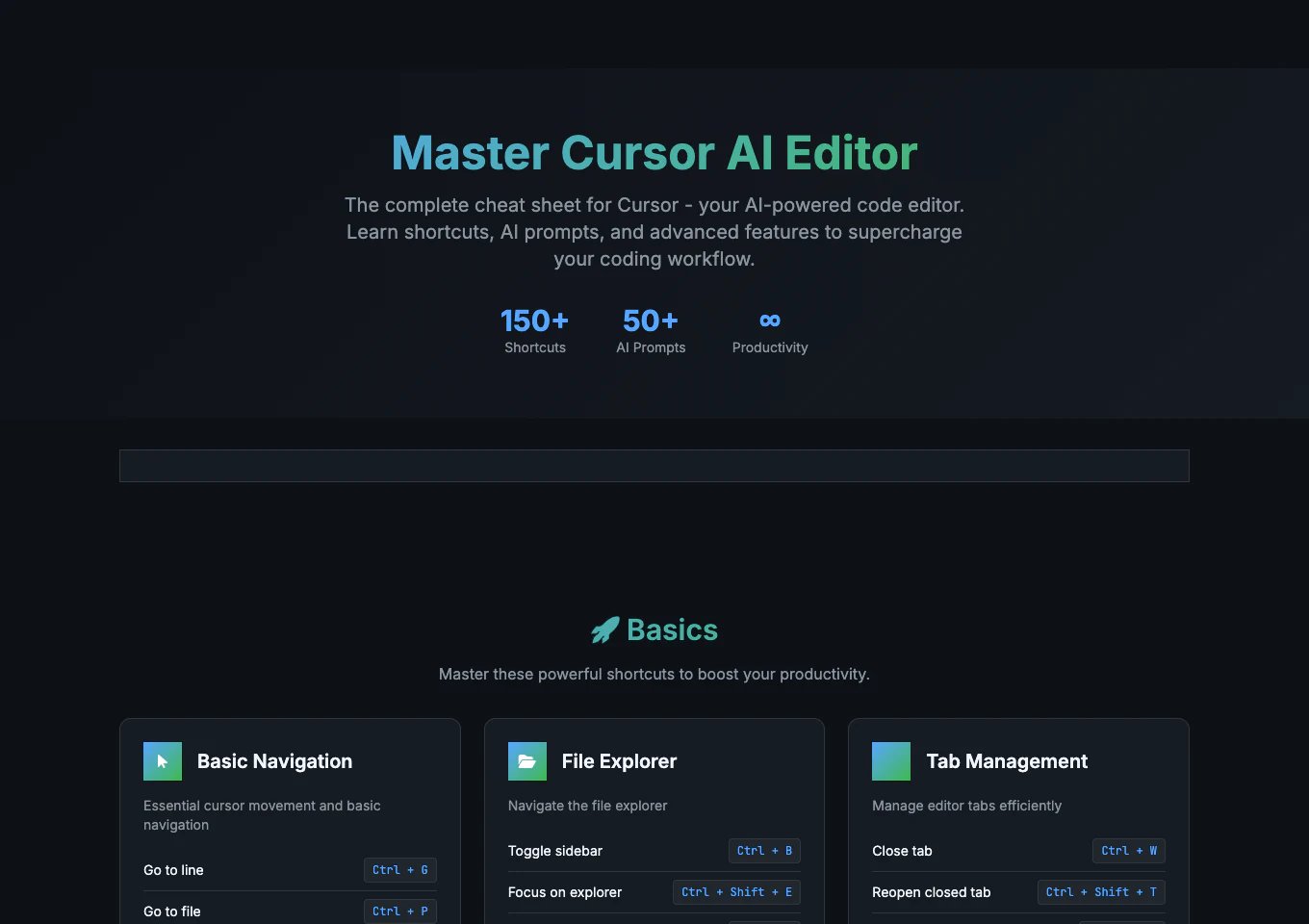Click the 'Basics' section heading

672,630
